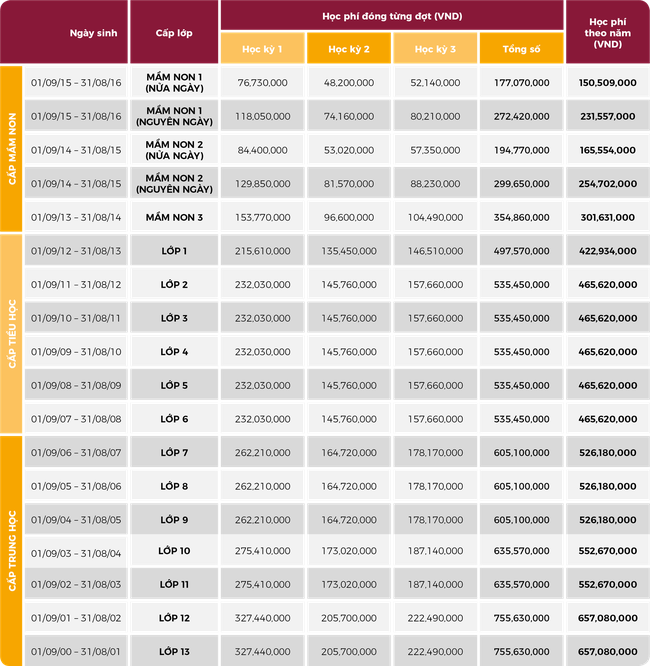Click the 422,934,000 yearly fee cell

pos(607,250)
